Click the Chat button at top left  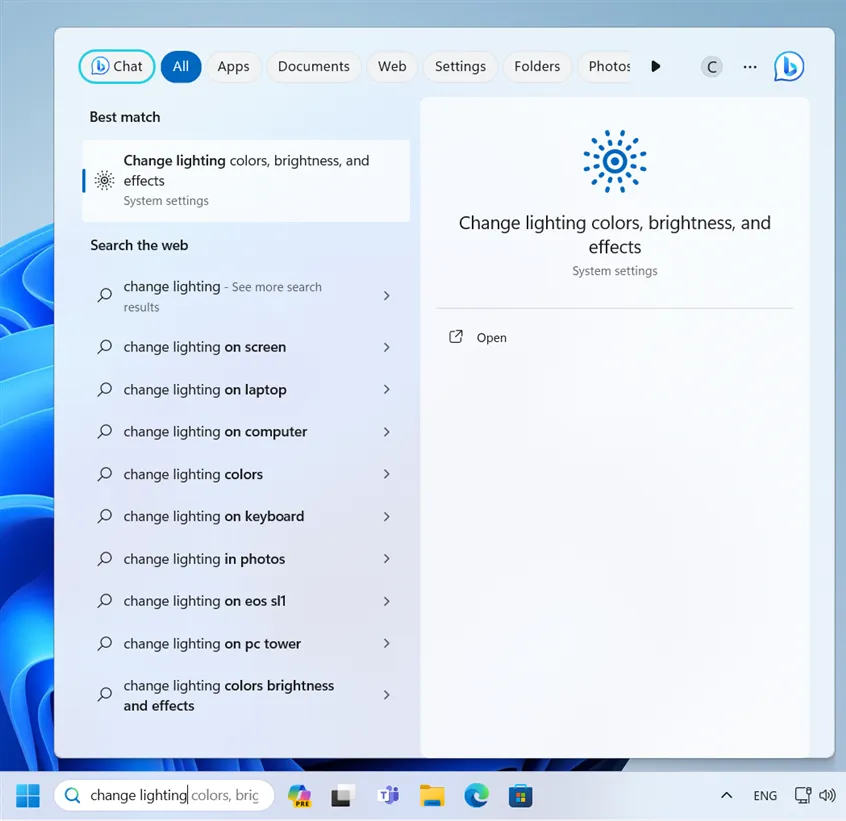tap(117, 67)
